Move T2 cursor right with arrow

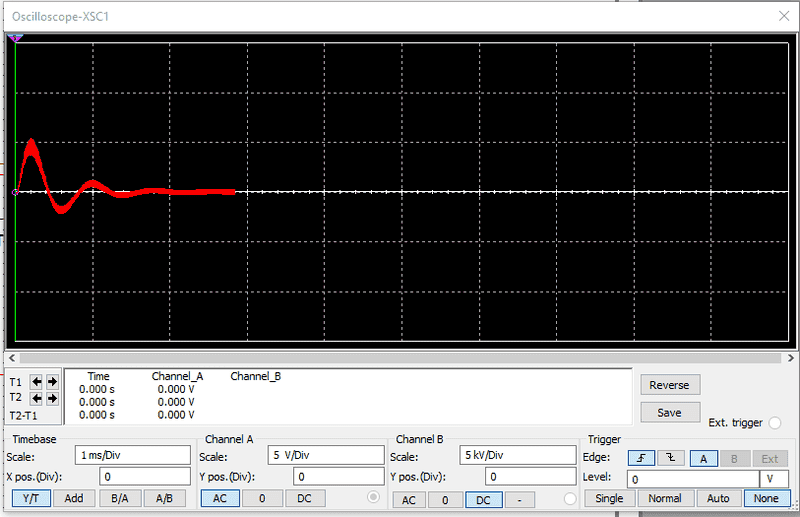(51, 398)
